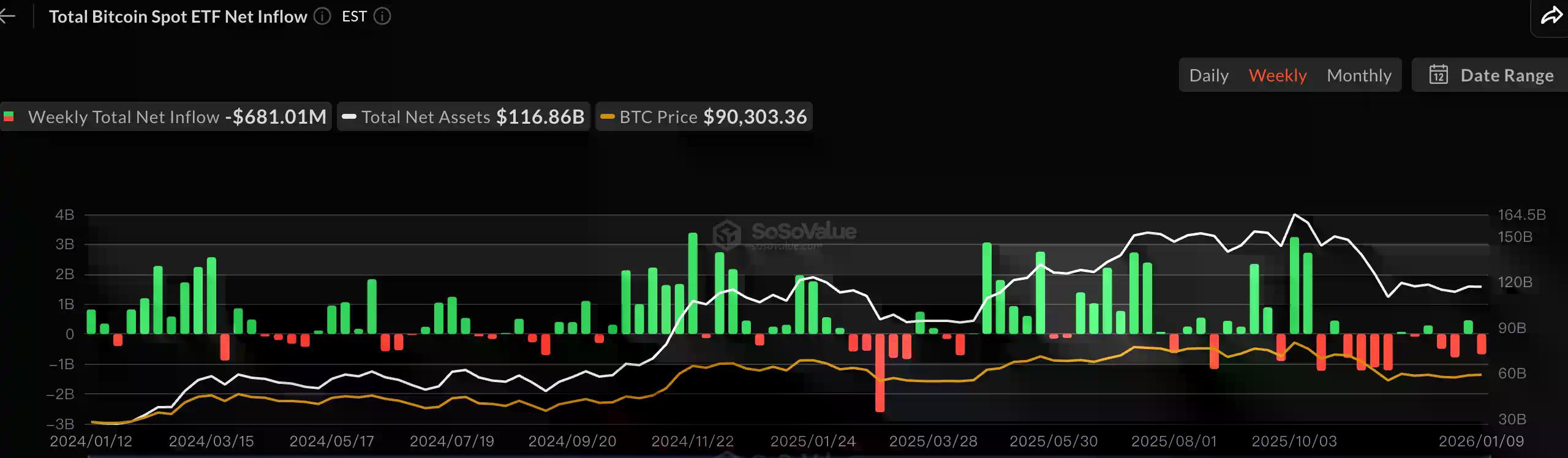Click the 2024/09/20 x-axis date label
This screenshot has height=458, width=1568.
[x=572, y=441]
